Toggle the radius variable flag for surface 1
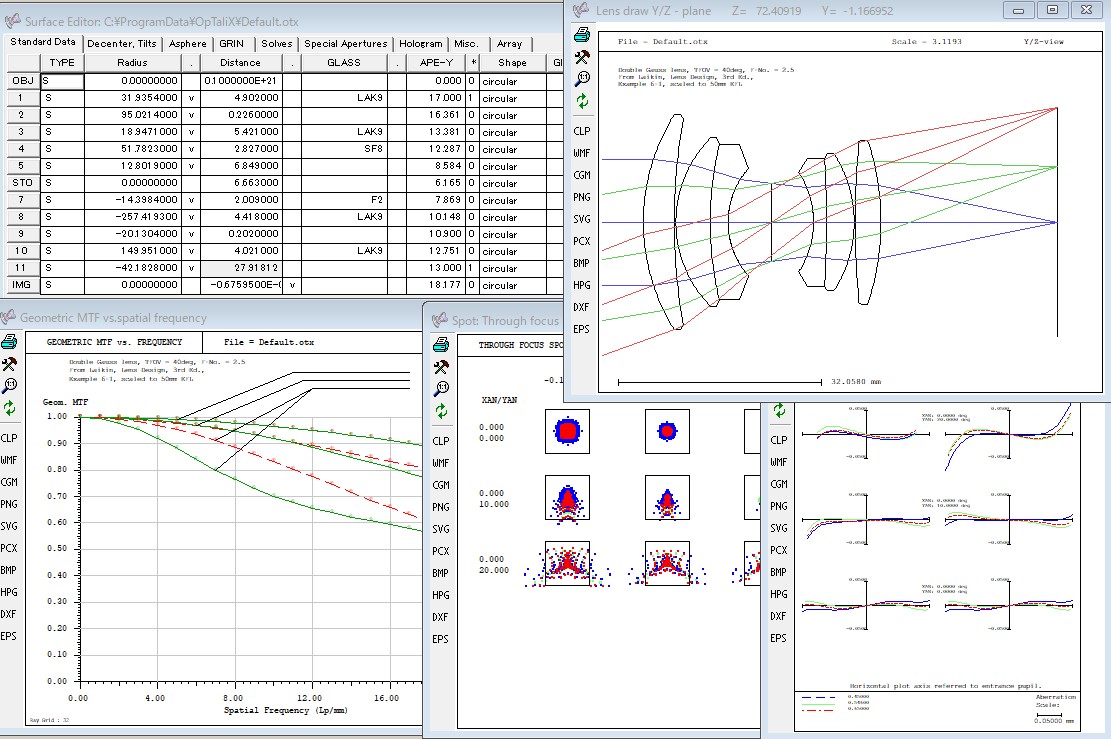This screenshot has width=1111, height=739. [x=191, y=99]
